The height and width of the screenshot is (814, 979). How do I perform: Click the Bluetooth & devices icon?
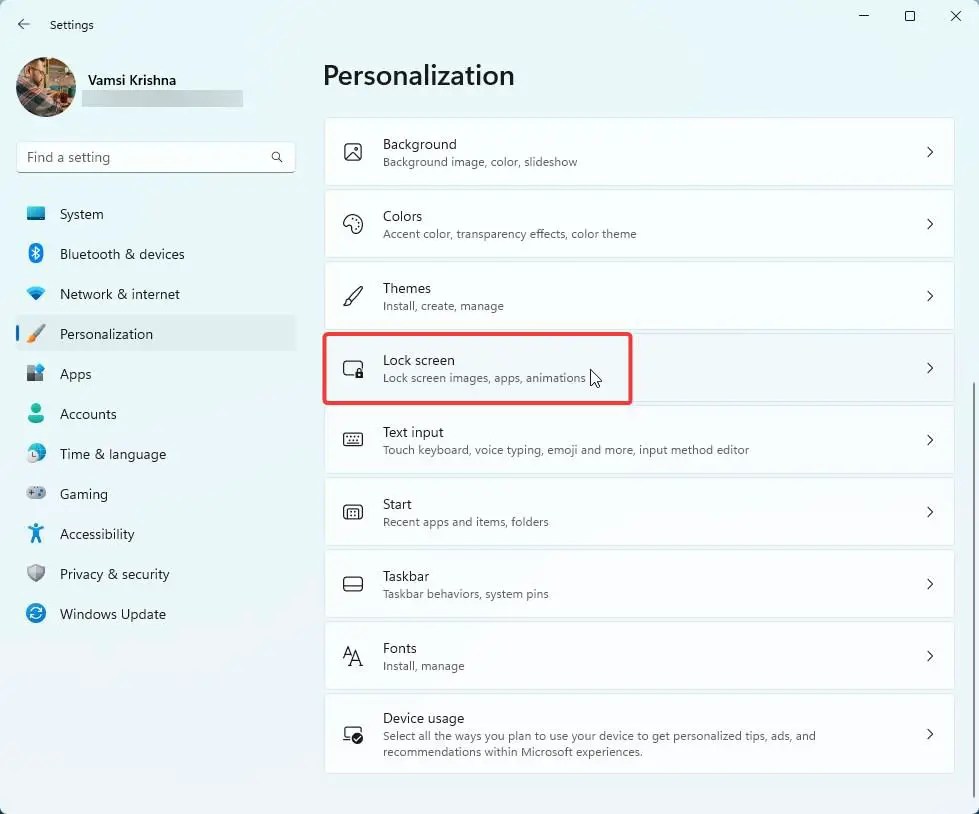(x=36, y=254)
